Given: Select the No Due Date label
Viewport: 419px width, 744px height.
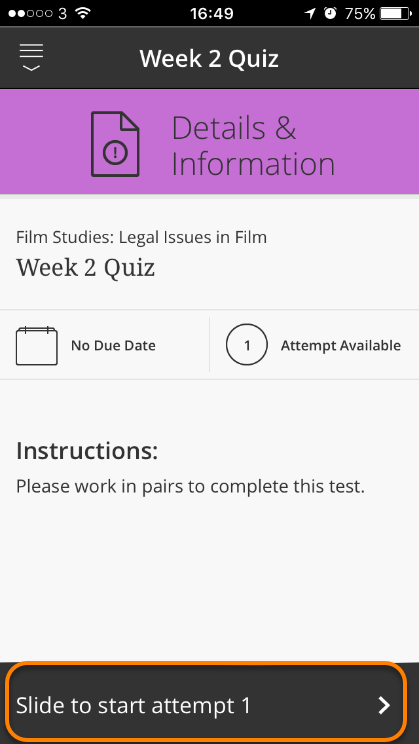Looking at the screenshot, I should (113, 345).
